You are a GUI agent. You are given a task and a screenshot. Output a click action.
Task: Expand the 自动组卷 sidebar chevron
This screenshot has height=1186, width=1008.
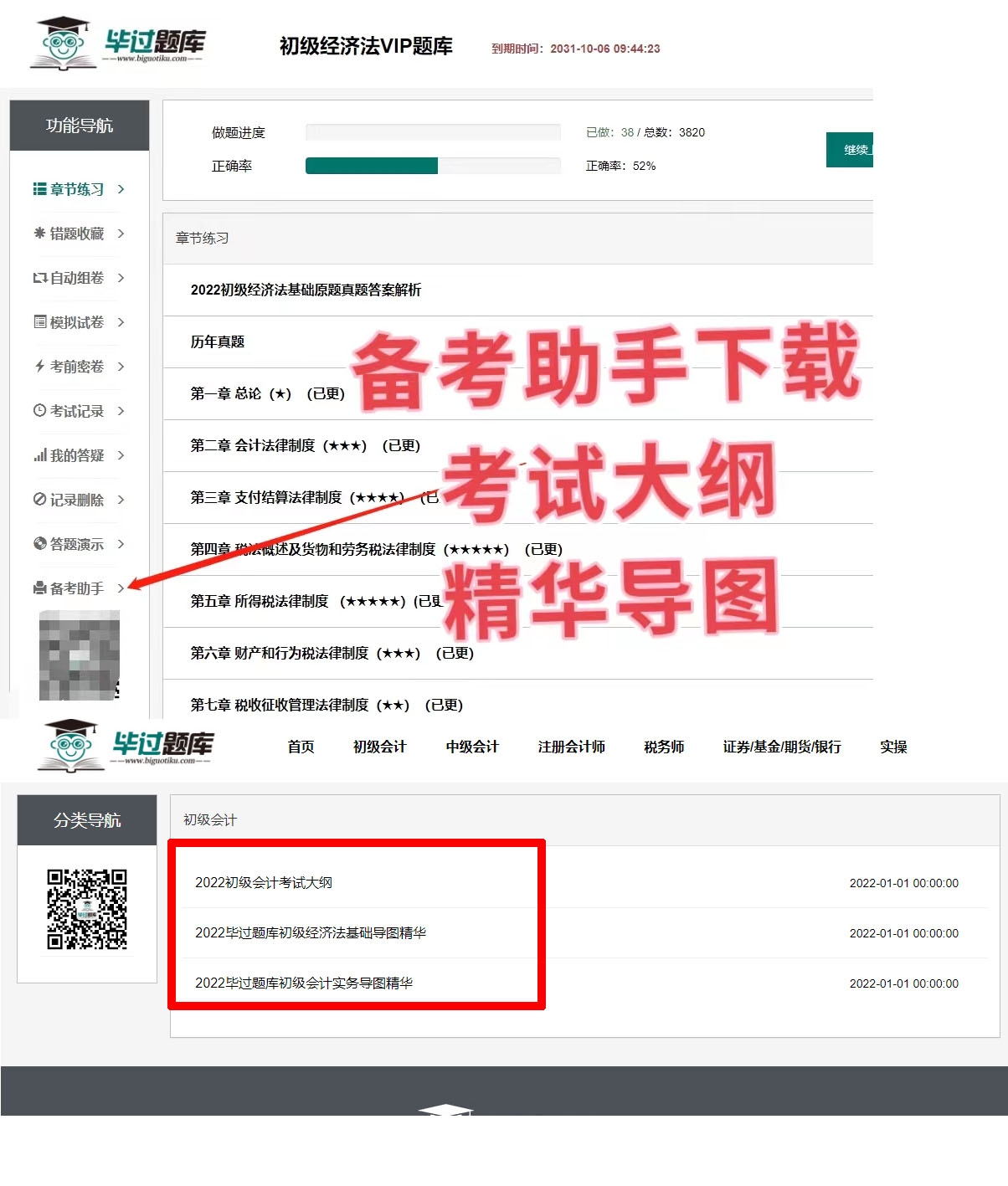click(x=121, y=278)
